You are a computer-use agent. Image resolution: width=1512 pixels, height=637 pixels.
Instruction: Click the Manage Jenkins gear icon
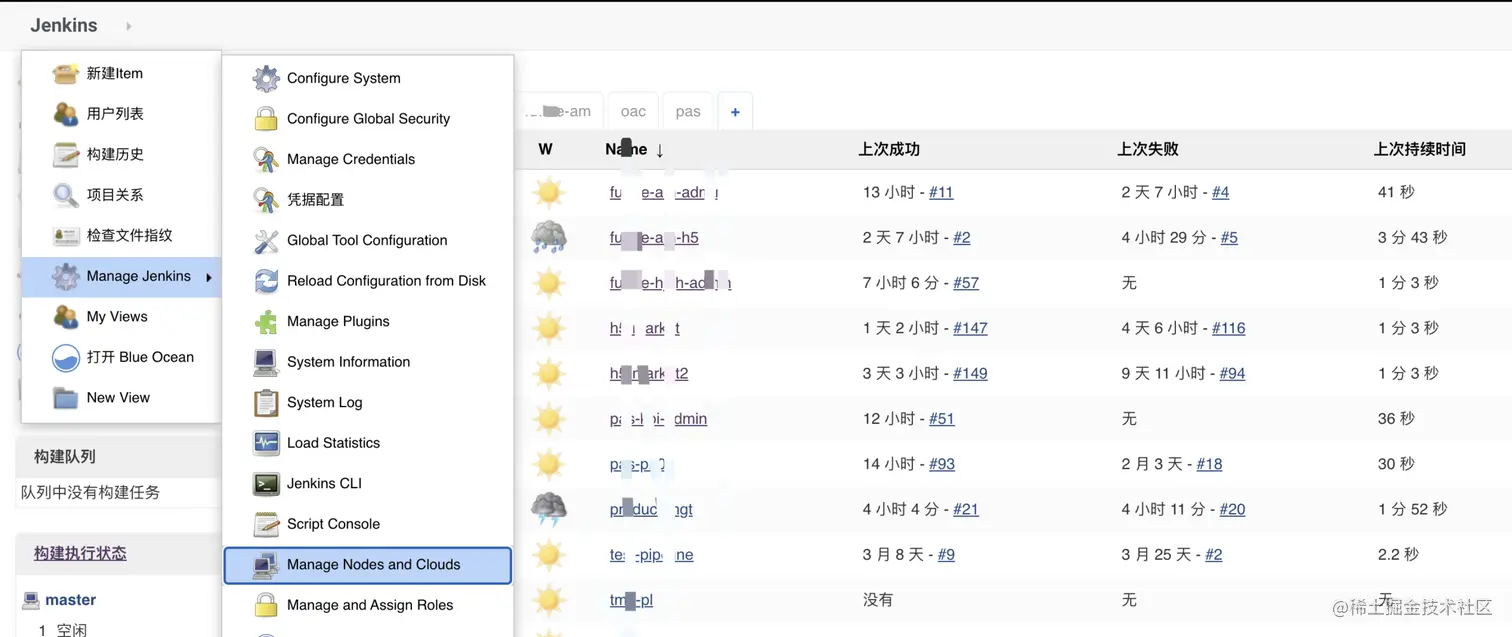pyautogui.click(x=66, y=276)
